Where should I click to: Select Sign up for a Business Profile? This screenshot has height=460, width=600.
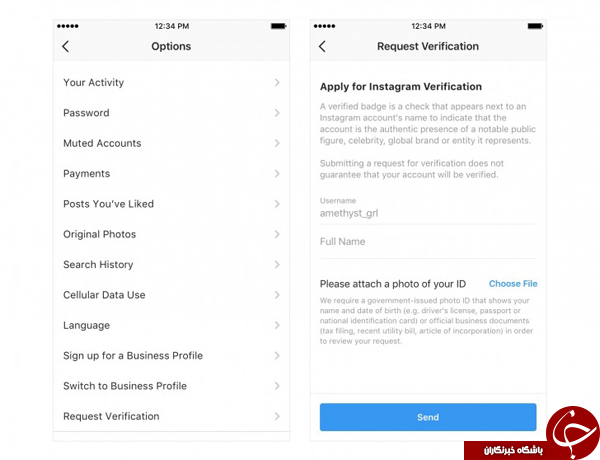click(171, 356)
